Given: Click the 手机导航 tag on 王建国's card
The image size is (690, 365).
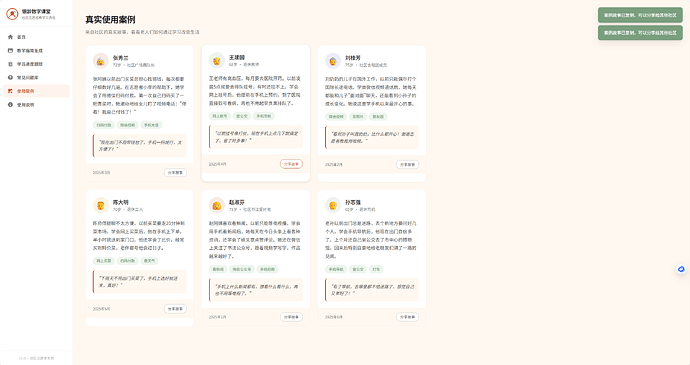Looking at the screenshot, I should [x=264, y=116].
